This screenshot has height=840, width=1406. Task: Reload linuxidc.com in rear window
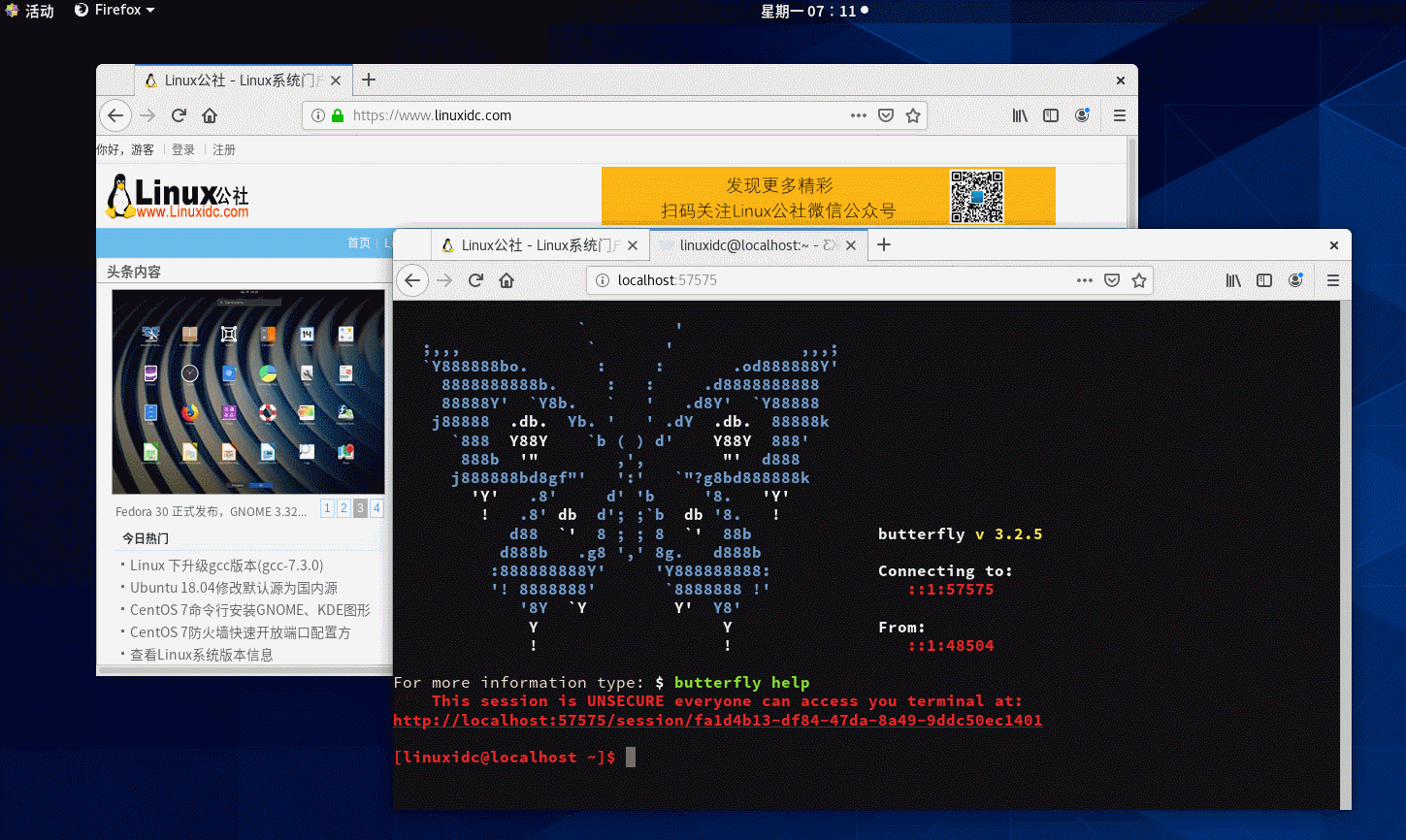tap(179, 115)
